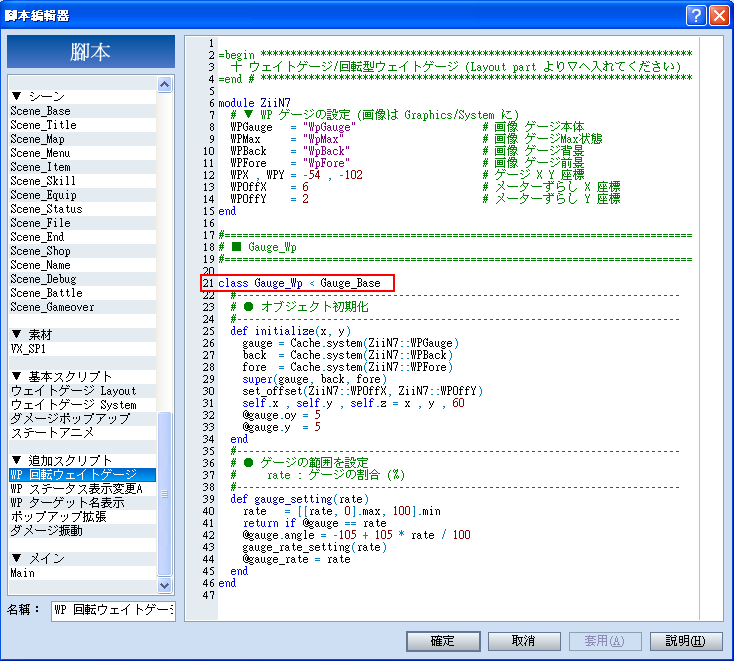This screenshot has height=661, width=734.
Task: Click the WPGauge = "WpGauge" line
Action: click(293, 127)
